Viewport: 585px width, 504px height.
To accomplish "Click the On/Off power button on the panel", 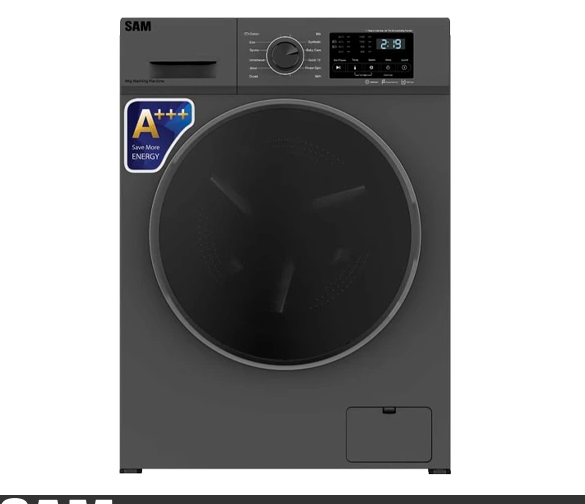I will click(x=404, y=68).
